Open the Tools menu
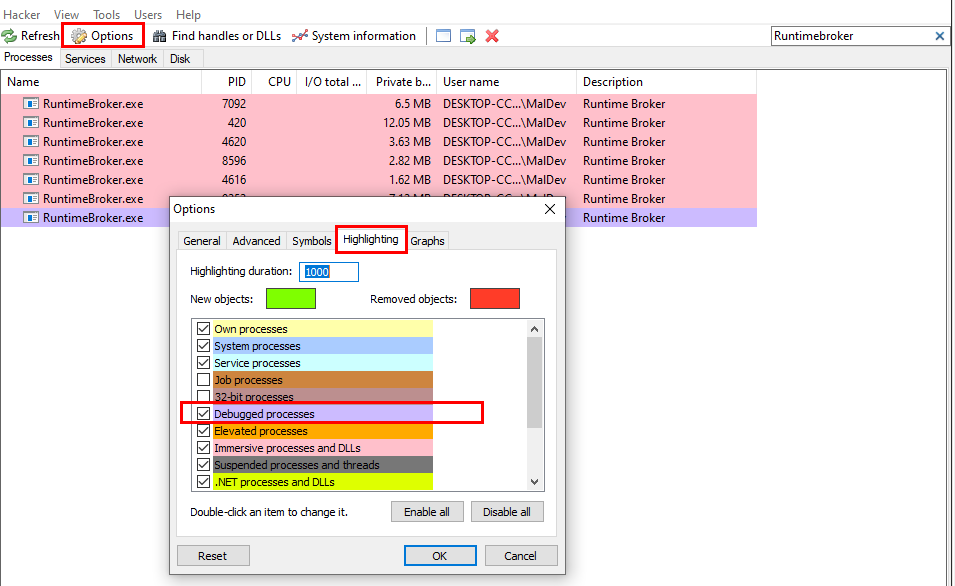 tap(107, 15)
